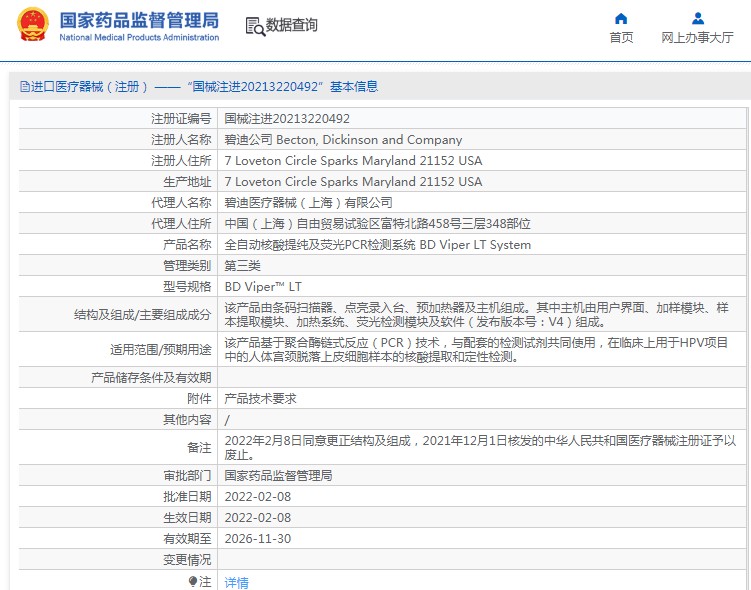
Task: Click the 管理类别 row label
Action: click(x=187, y=266)
